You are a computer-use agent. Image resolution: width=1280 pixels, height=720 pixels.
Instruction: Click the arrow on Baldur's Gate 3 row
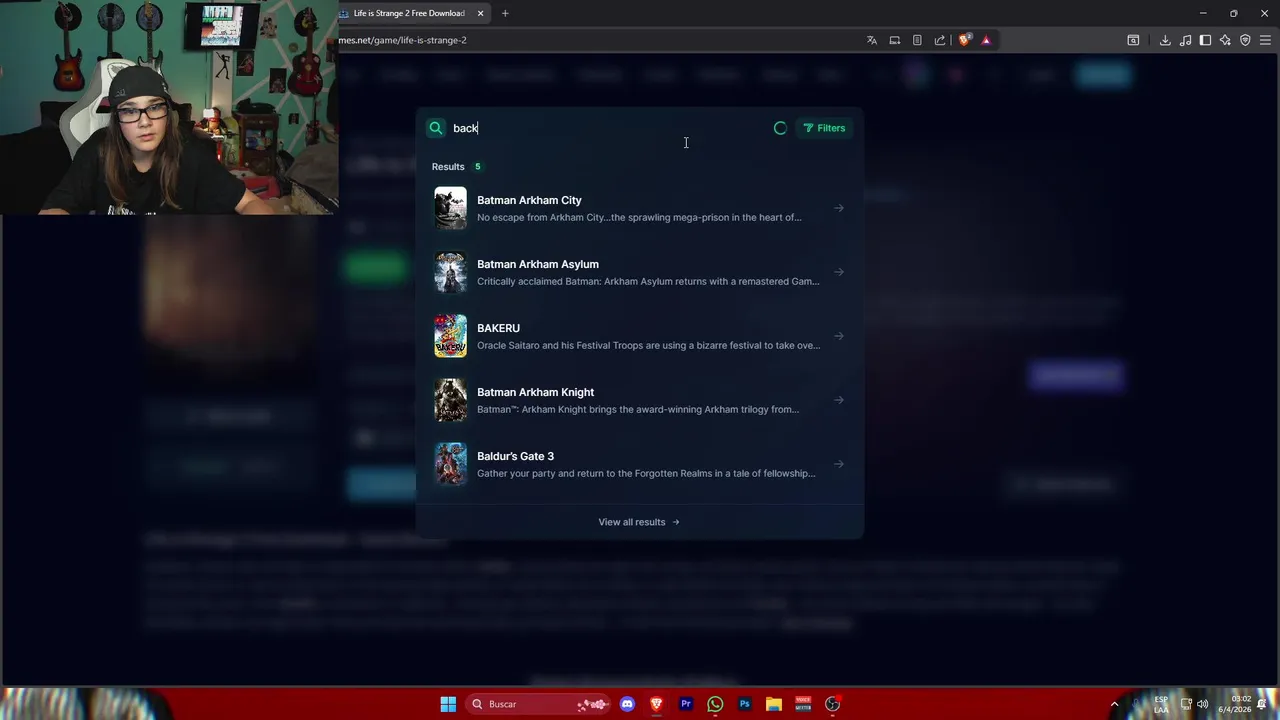tap(839, 464)
